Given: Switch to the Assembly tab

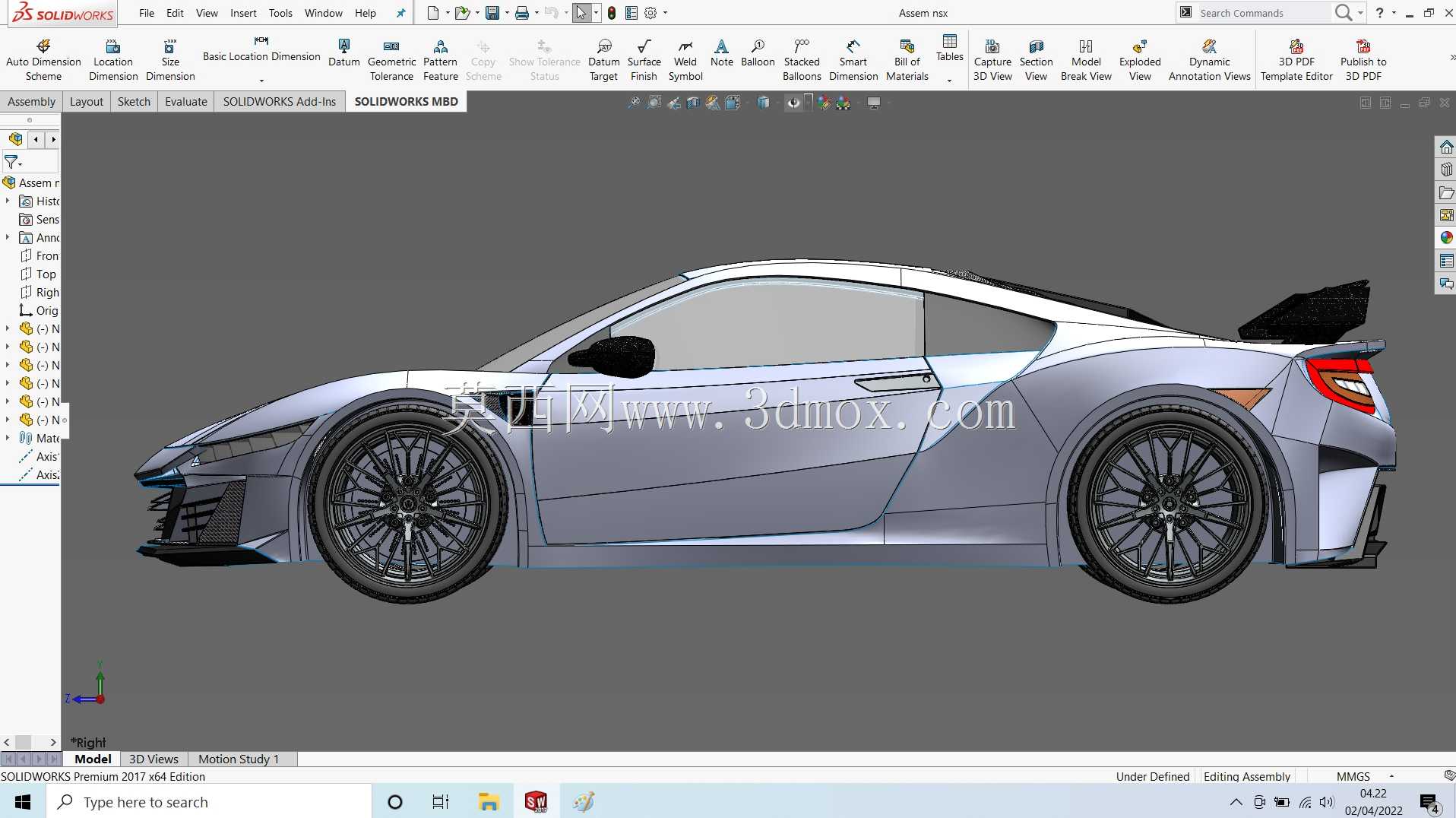Looking at the screenshot, I should pyautogui.click(x=31, y=101).
